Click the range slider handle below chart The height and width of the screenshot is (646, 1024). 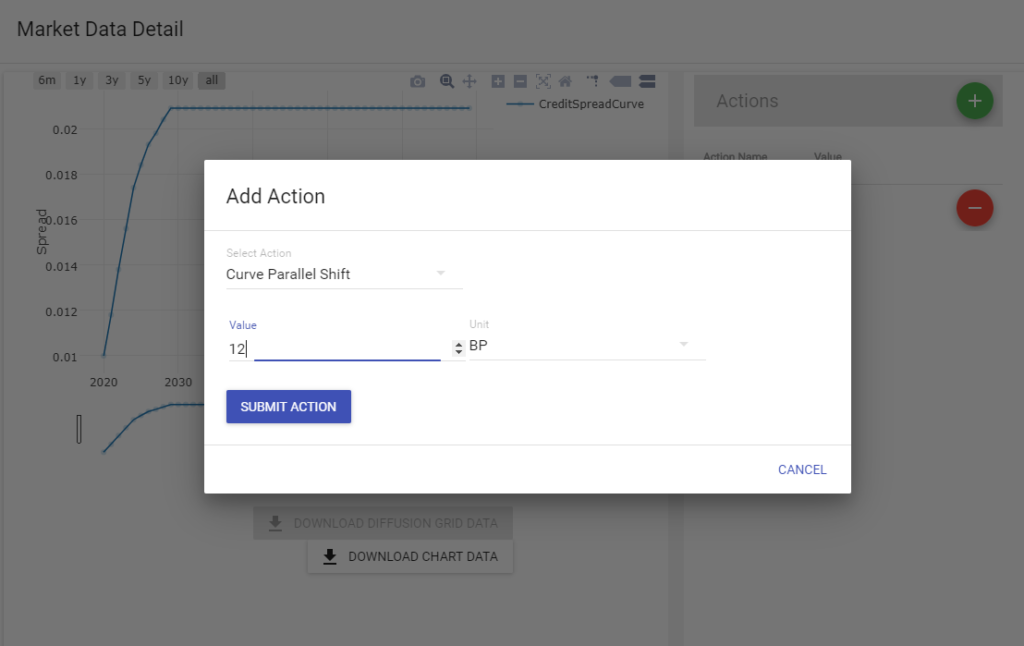[79, 429]
